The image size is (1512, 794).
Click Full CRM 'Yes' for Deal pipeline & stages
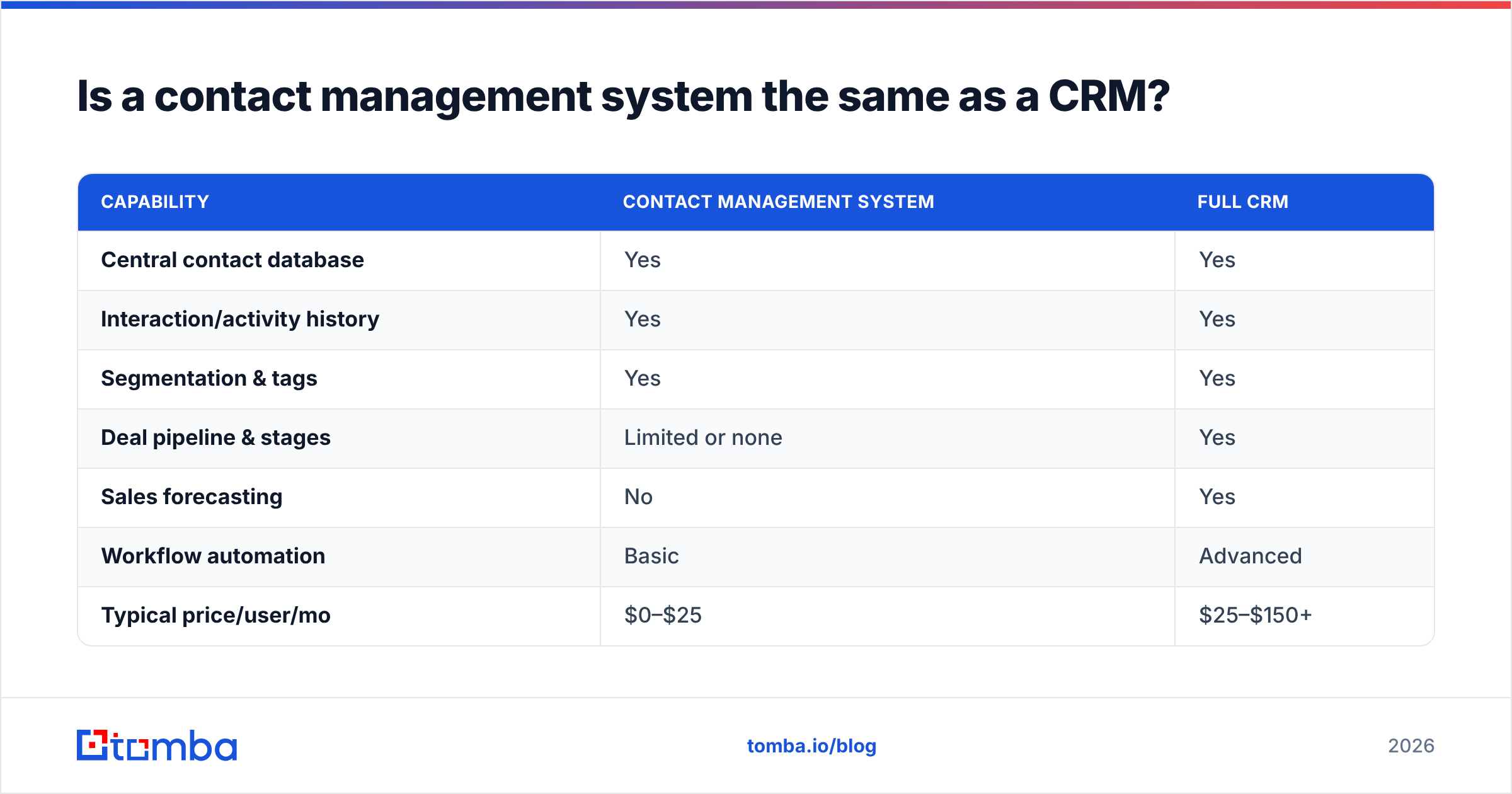coord(1217,437)
